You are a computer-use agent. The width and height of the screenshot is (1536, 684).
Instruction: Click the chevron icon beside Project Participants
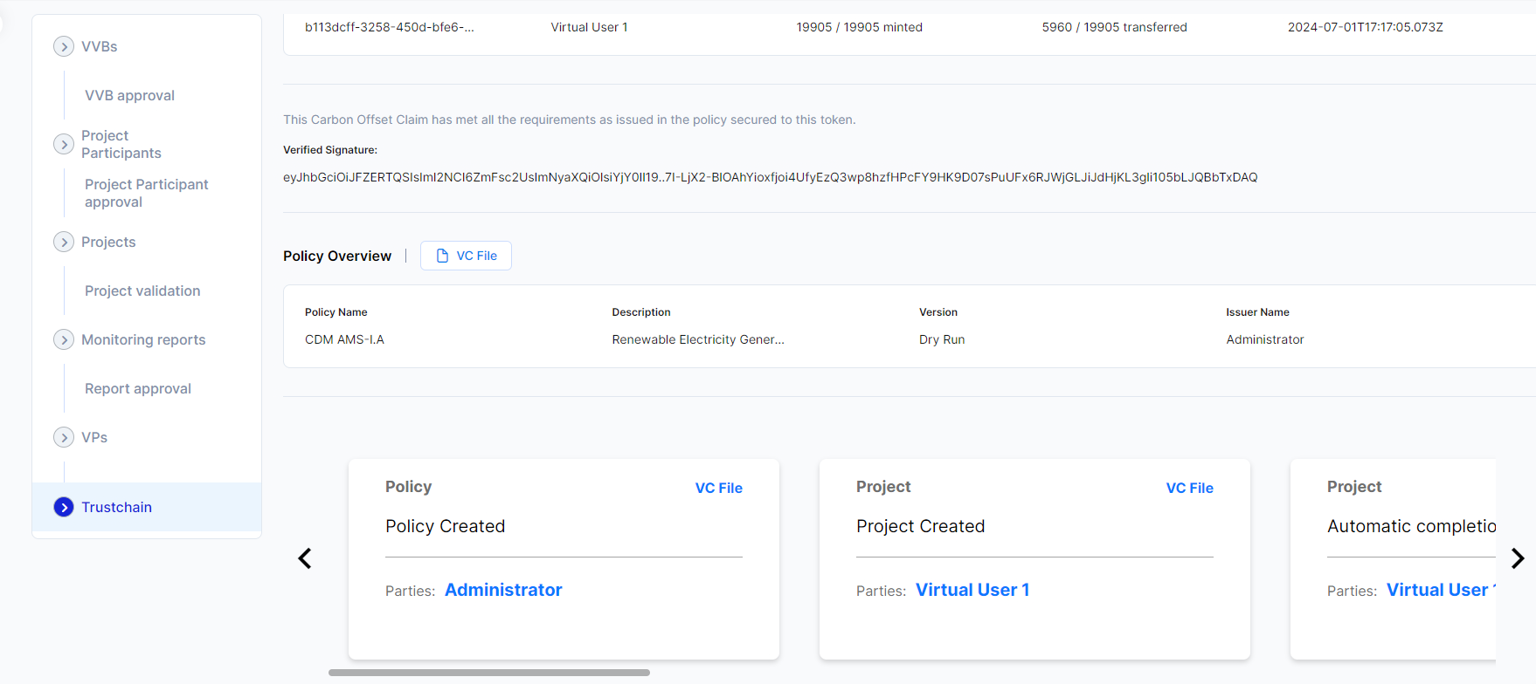coord(64,145)
